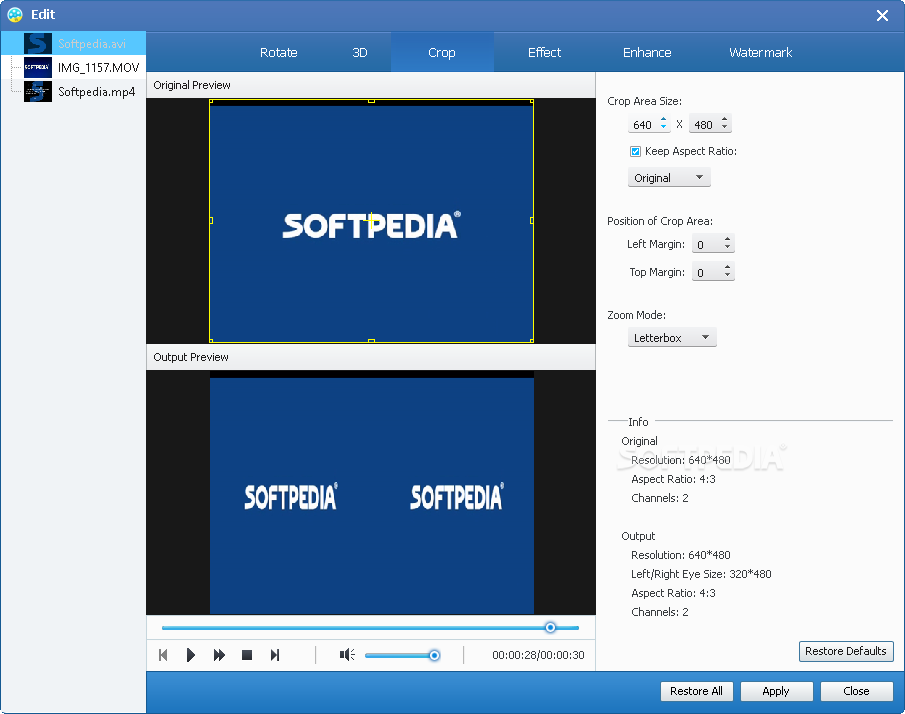Screen dimensions: 905x714
Task: Stop the video playback
Action: pos(247,655)
